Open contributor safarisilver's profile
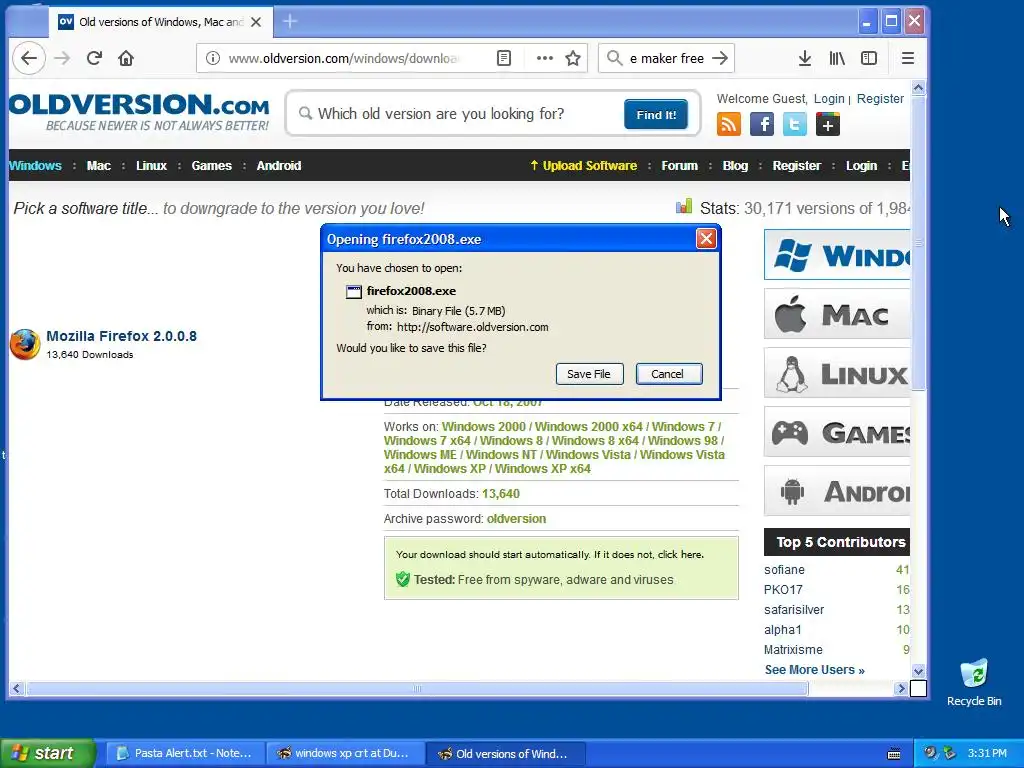 [x=794, y=609]
